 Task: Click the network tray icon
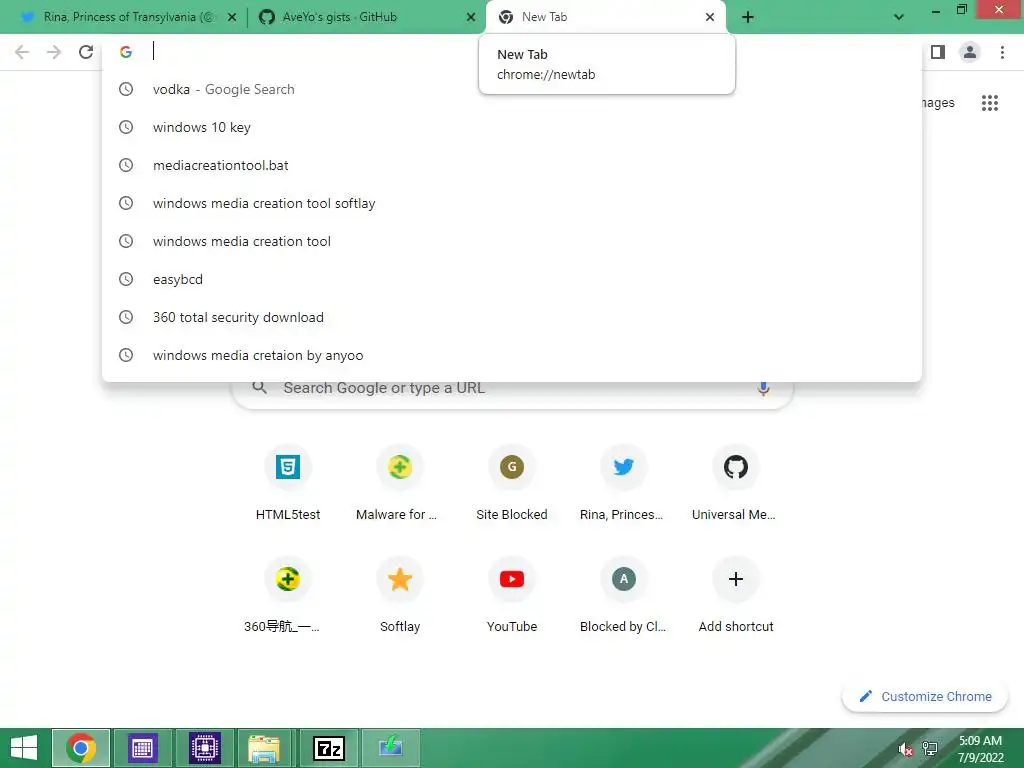point(930,748)
